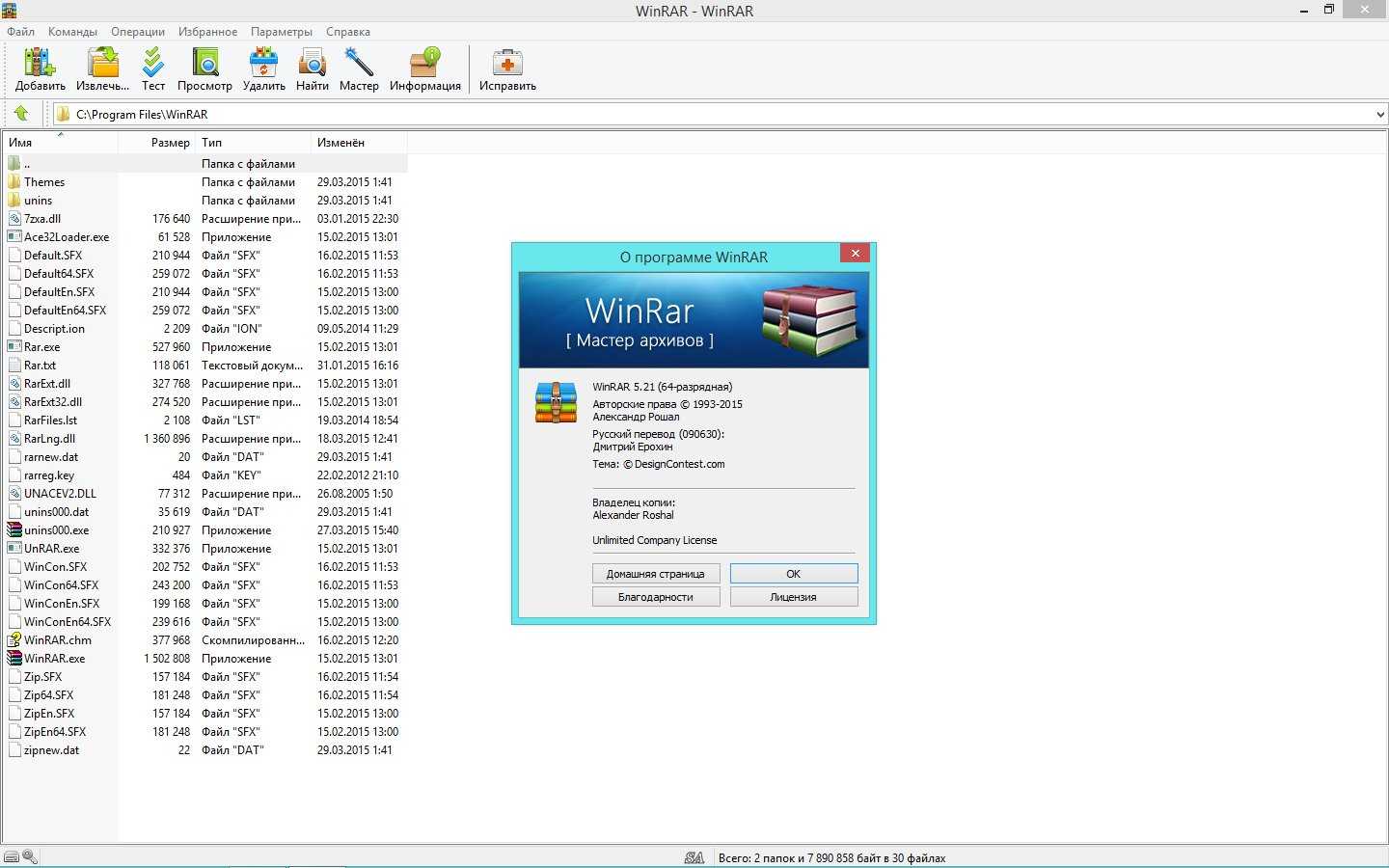The image size is (1389, 868).
Task: Select the WinCon64.SFX file
Action: point(61,584)
